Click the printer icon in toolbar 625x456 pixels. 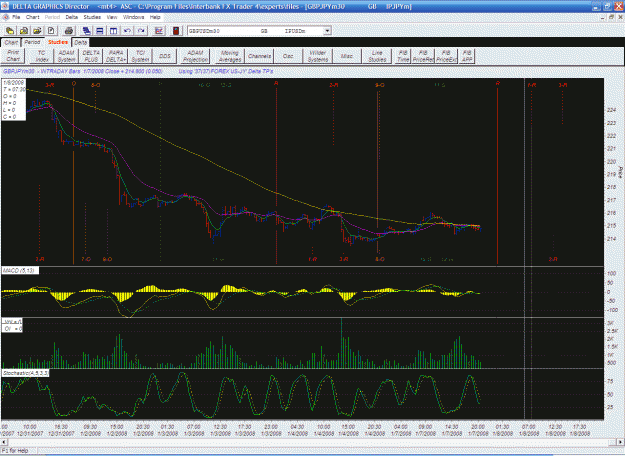coord(69,31)
